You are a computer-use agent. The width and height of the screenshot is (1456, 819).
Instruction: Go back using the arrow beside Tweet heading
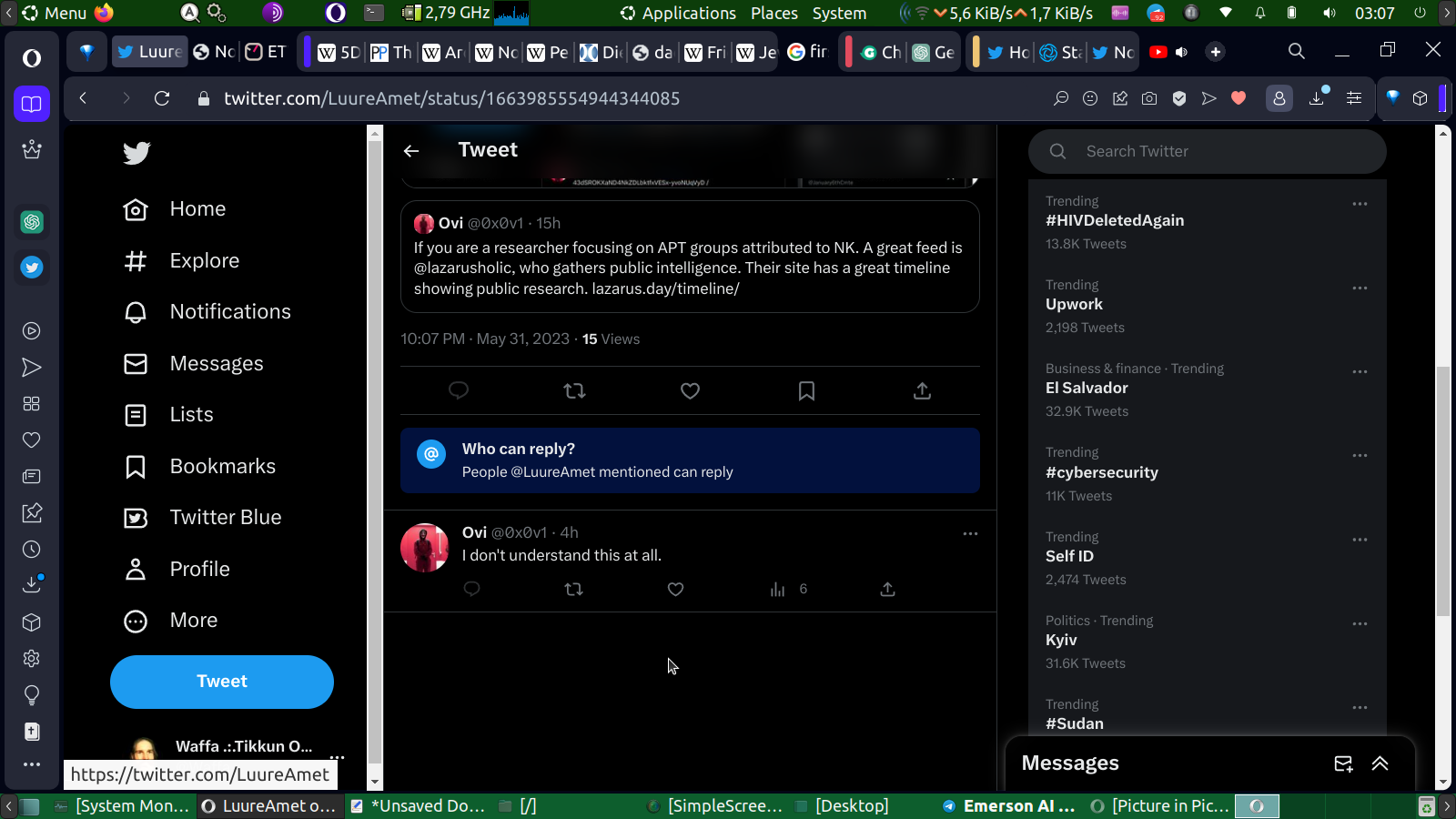point(411,151)
